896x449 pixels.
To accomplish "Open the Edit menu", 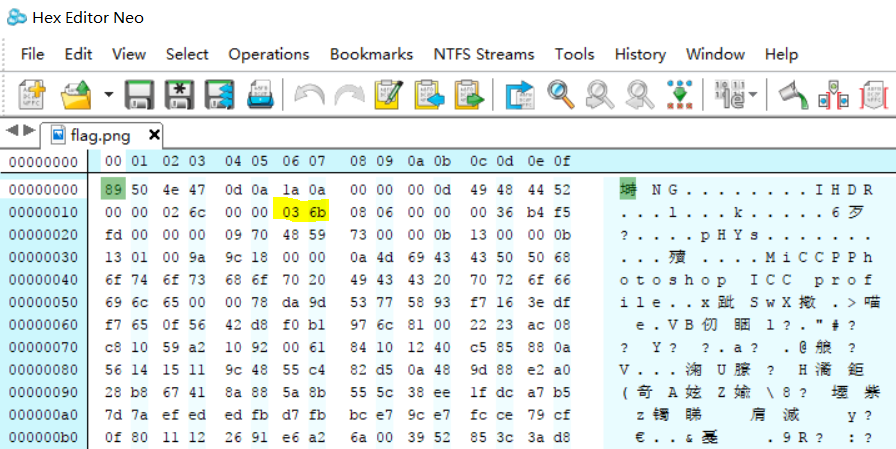I will point(78,54).
